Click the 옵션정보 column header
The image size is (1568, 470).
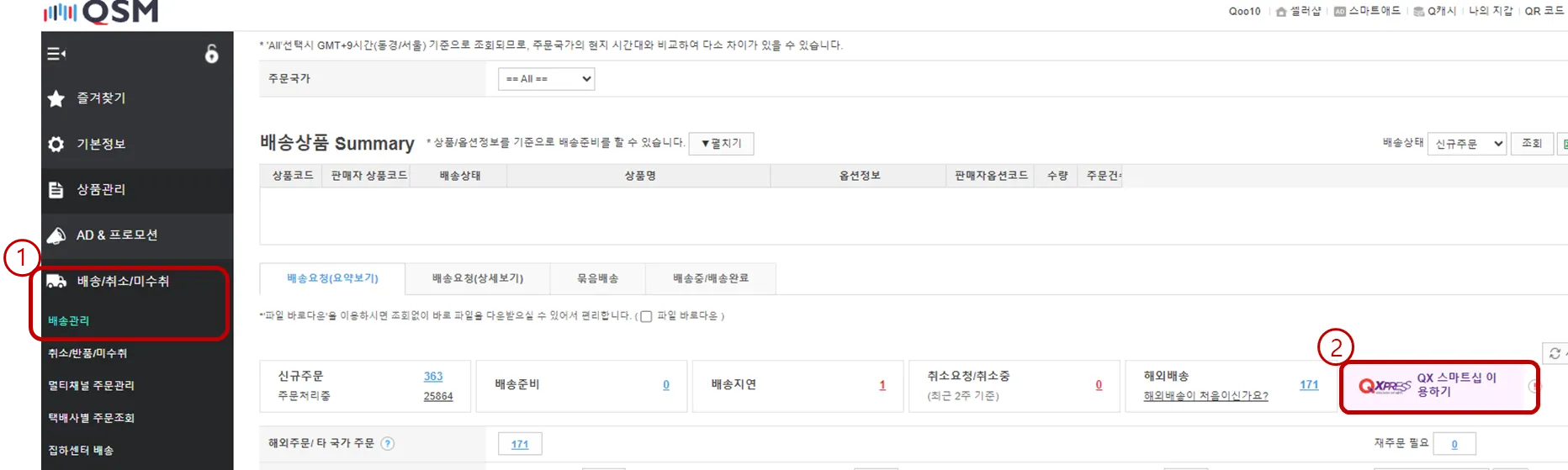pos(860,176)
